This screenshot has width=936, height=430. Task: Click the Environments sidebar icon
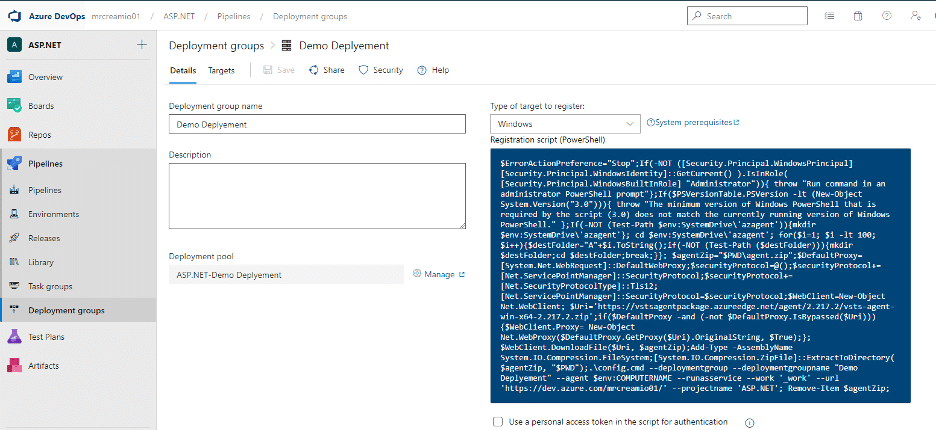[16, 214]
